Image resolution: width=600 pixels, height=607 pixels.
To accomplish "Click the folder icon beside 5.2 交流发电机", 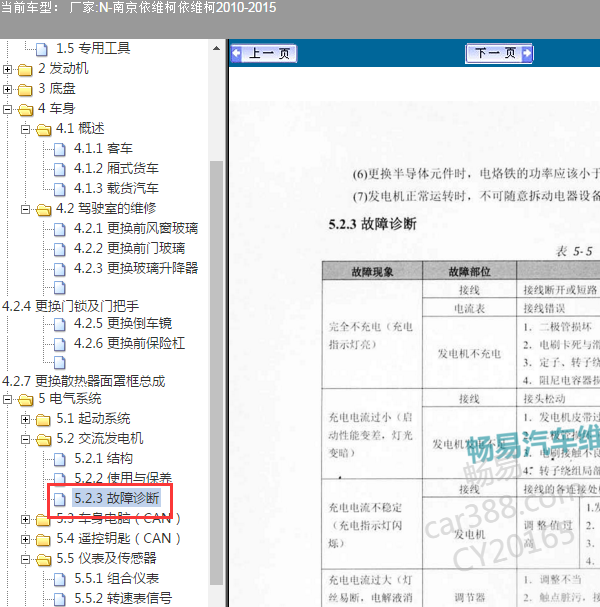I will [x=43, y=440].
